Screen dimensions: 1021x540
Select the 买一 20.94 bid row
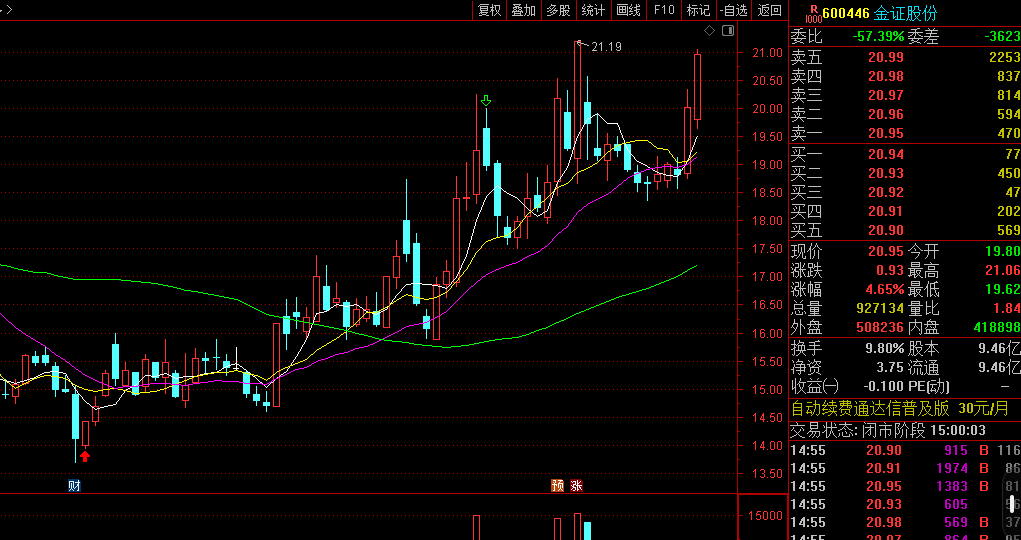coord(905,154)
